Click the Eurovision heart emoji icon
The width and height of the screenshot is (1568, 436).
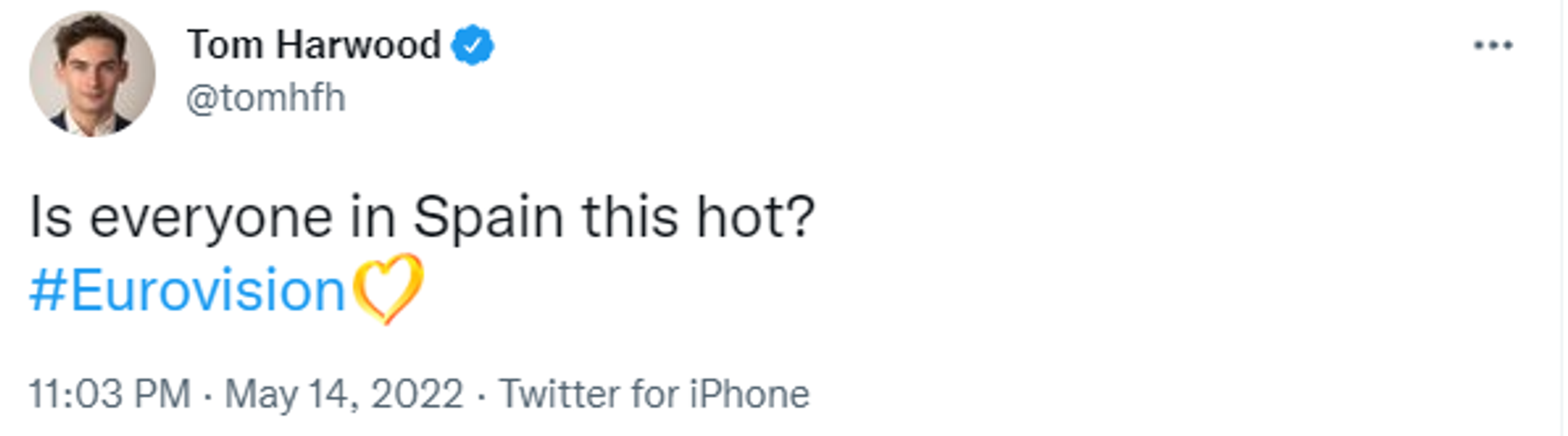click(x=388, y=289)
